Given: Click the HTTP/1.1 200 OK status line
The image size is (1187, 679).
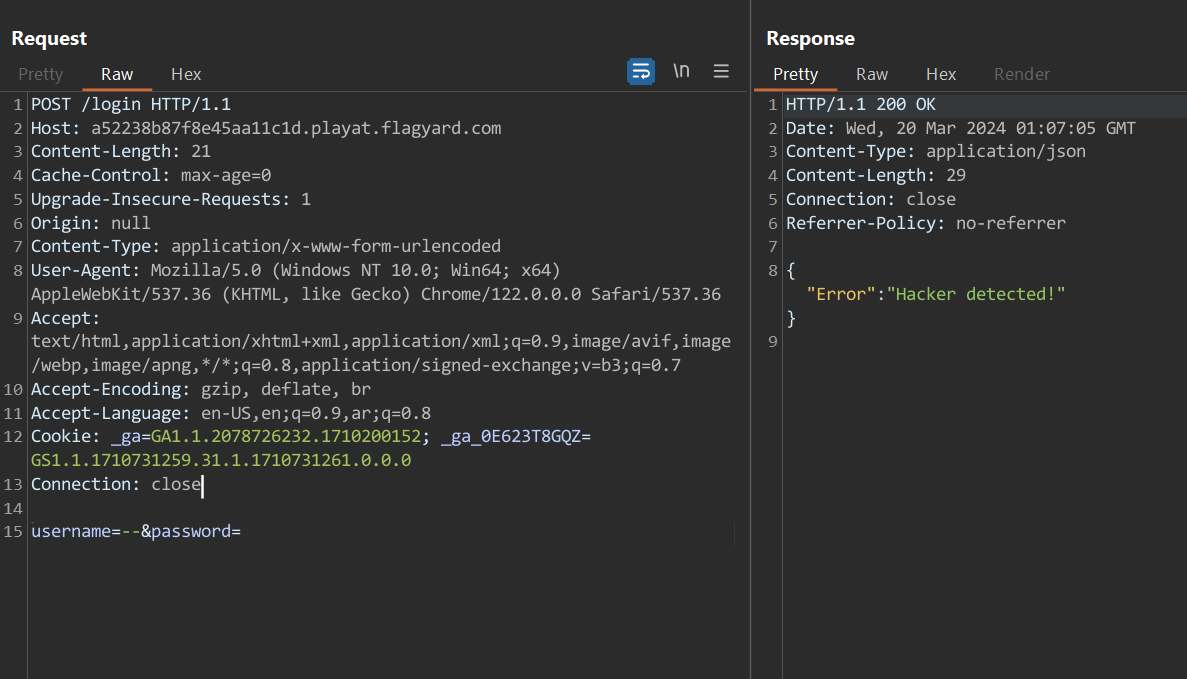Looking at the screenshot, I should (x=860, y=104).
